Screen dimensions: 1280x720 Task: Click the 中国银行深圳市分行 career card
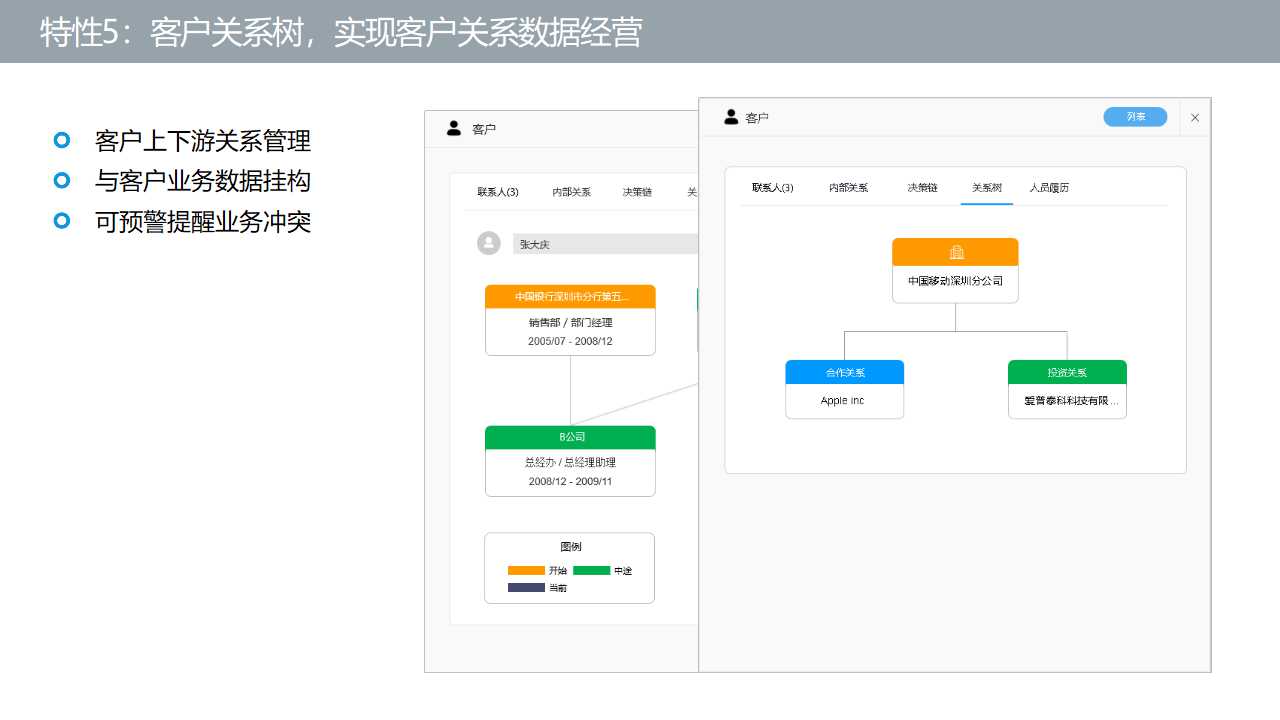pyautogui.click(x=570, y=320)
